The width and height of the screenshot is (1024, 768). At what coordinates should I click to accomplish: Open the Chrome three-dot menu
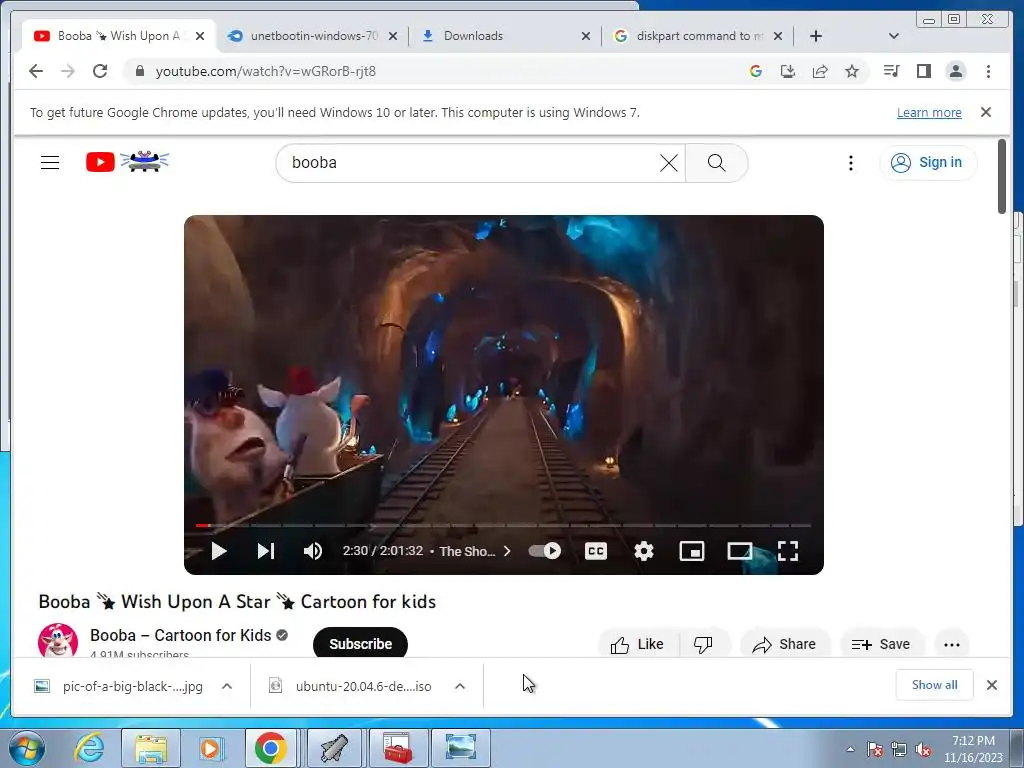coord(988,71)
